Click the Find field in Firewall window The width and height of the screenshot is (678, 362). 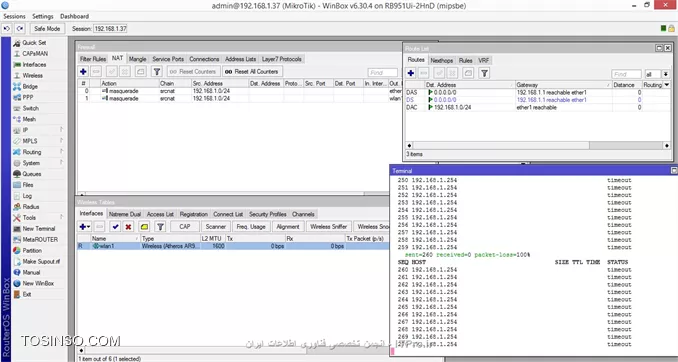[383, 73]
